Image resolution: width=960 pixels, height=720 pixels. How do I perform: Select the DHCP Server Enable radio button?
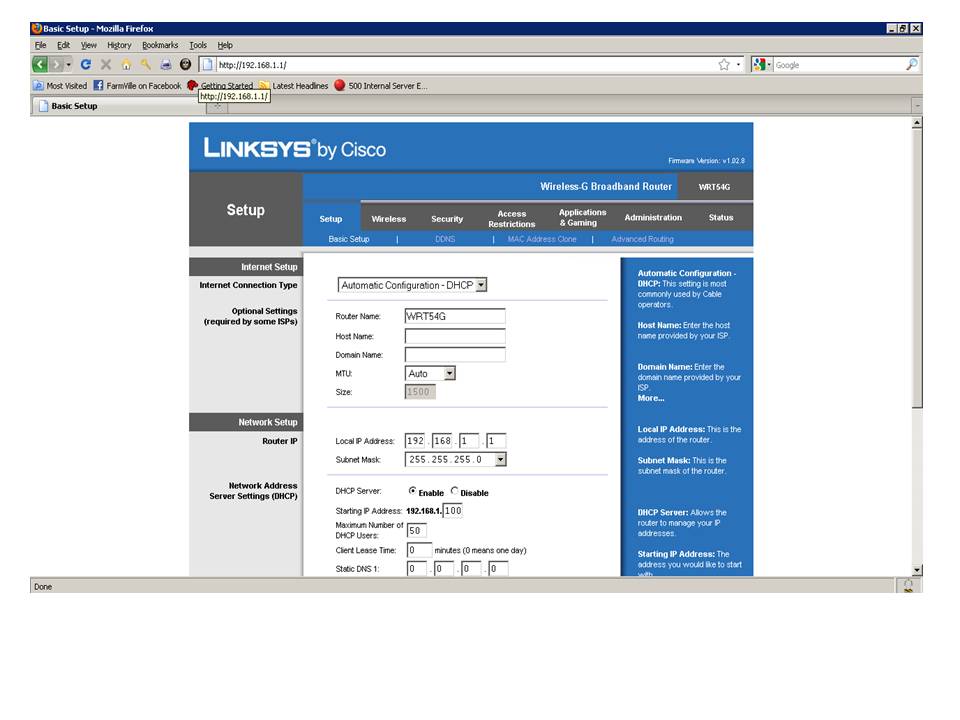[413, 491]
